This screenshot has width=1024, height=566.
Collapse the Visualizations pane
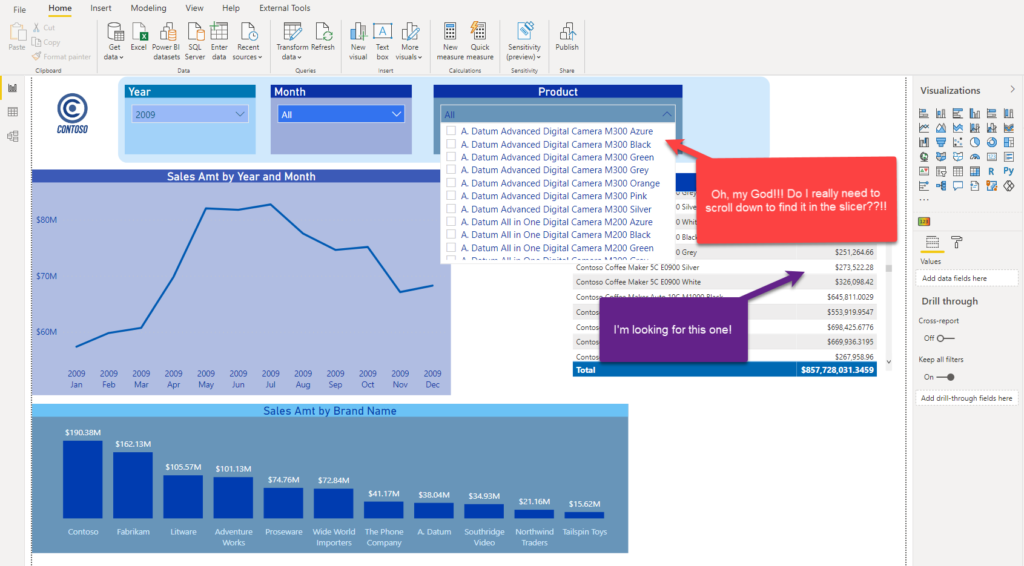point(1012,89)
